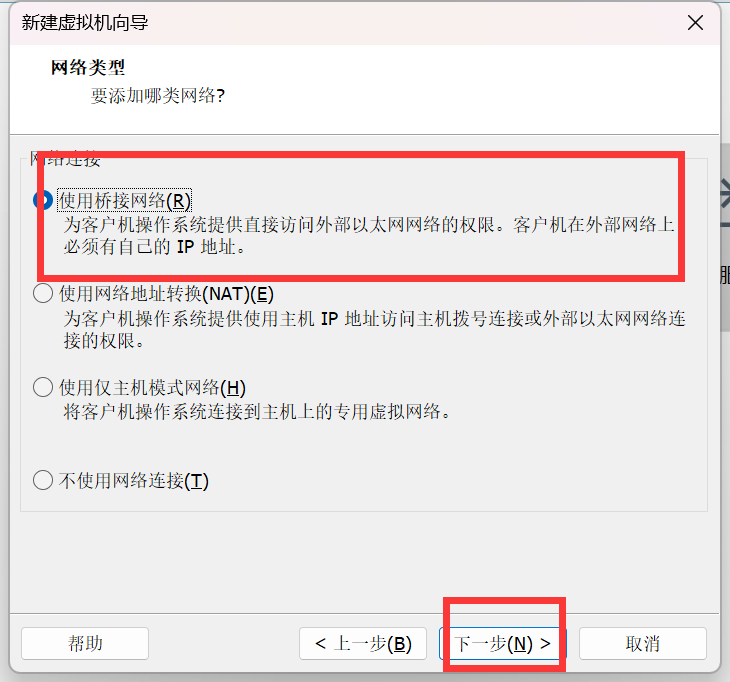Click the 不使用网络连接(T) label text
730x682 pixels.
[134, 480]
